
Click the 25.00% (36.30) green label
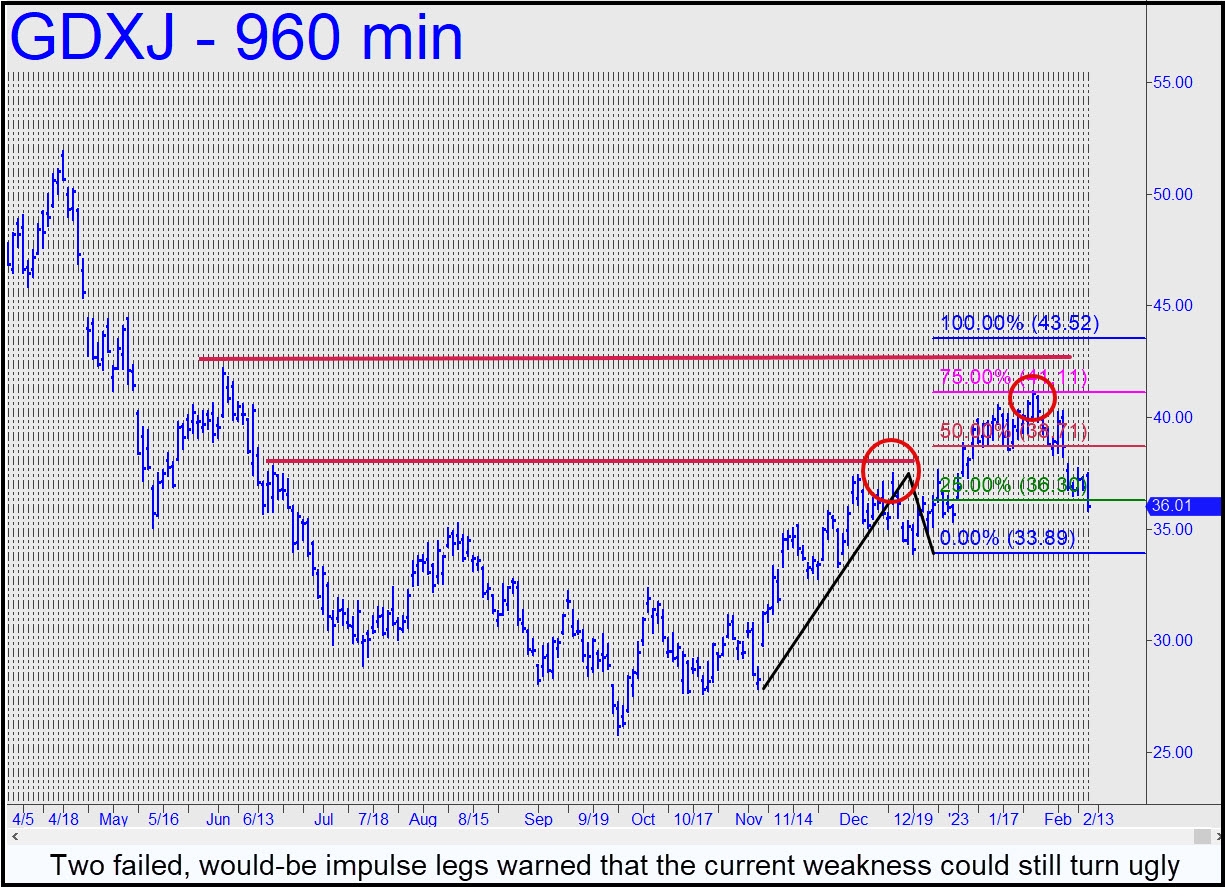(1012, 485)
